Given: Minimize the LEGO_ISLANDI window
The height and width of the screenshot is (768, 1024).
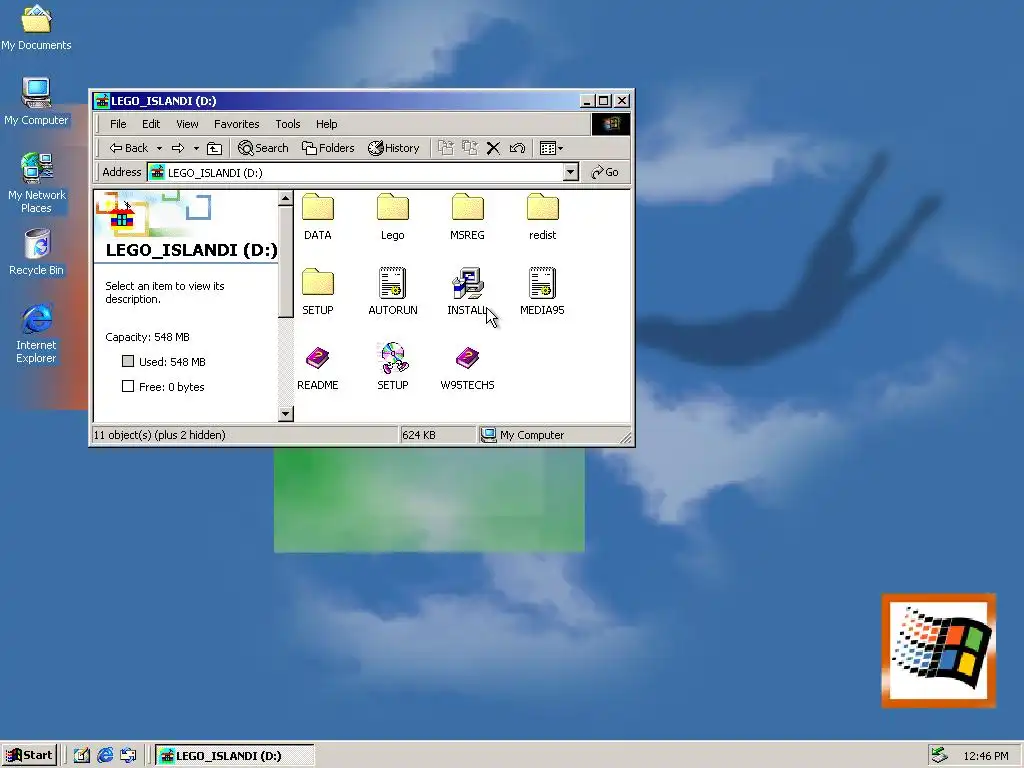Looking at the screenshot, I should tap(586, 101).
